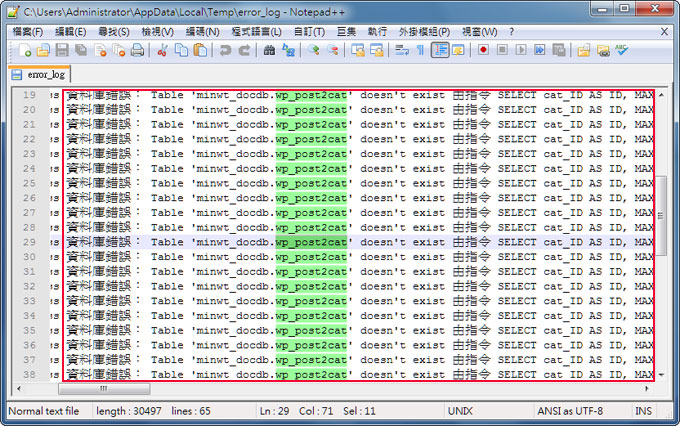The image size is (680, 426).
Task: Open the ? help menu
Action: coord(511,32)
